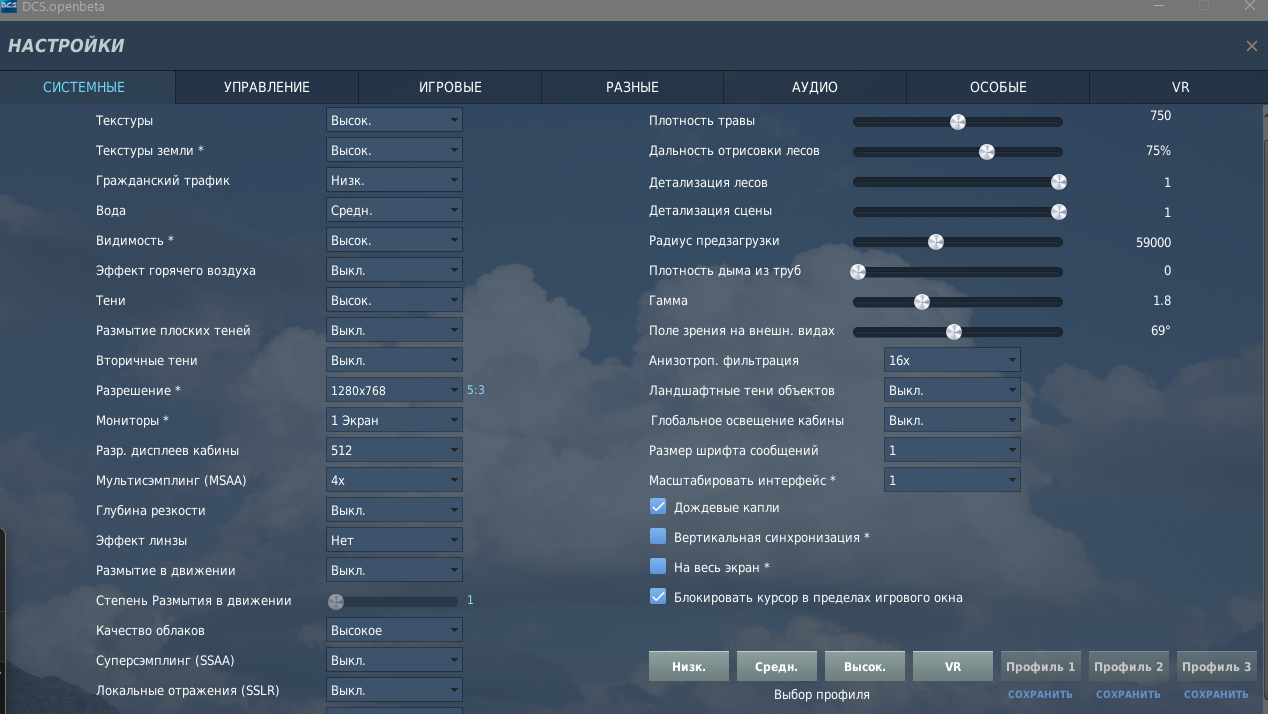Open Размер шрифта сообщений dropdown
Viewport: 1268px width, 714px height.
click(952, 450)
